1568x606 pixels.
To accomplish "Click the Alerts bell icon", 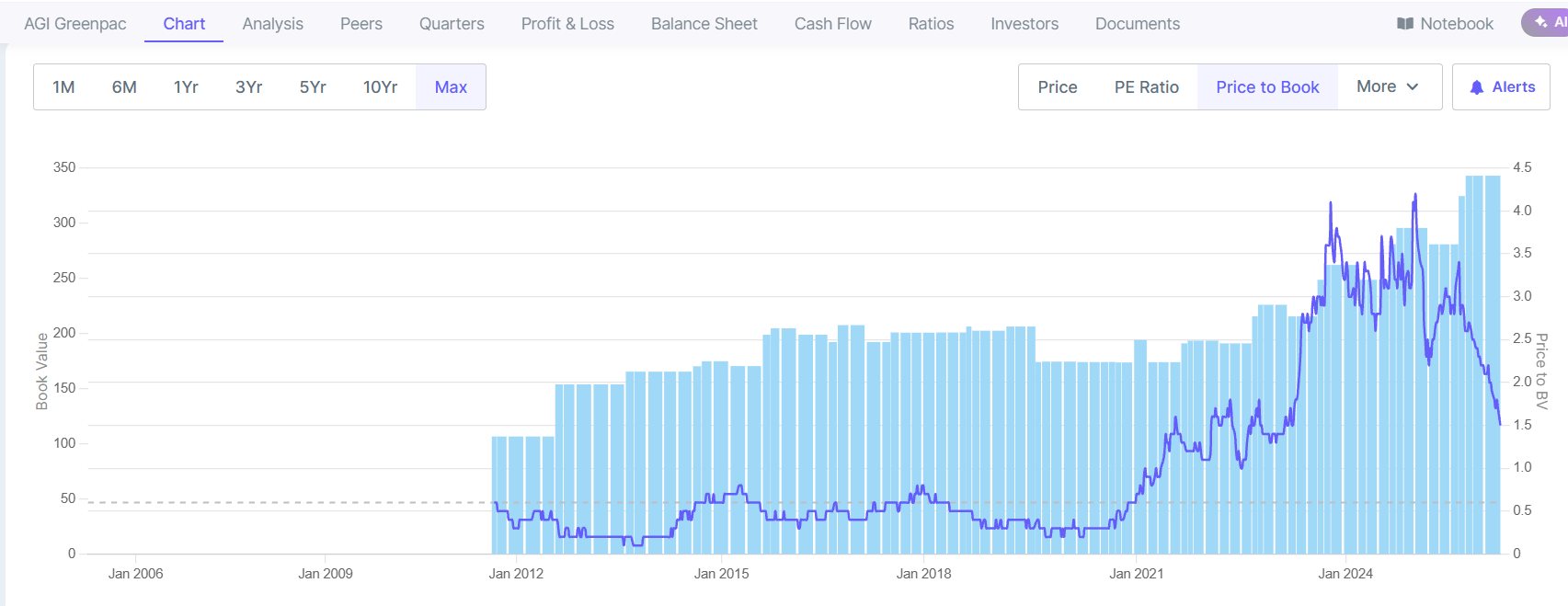I will pos(1476,87).
